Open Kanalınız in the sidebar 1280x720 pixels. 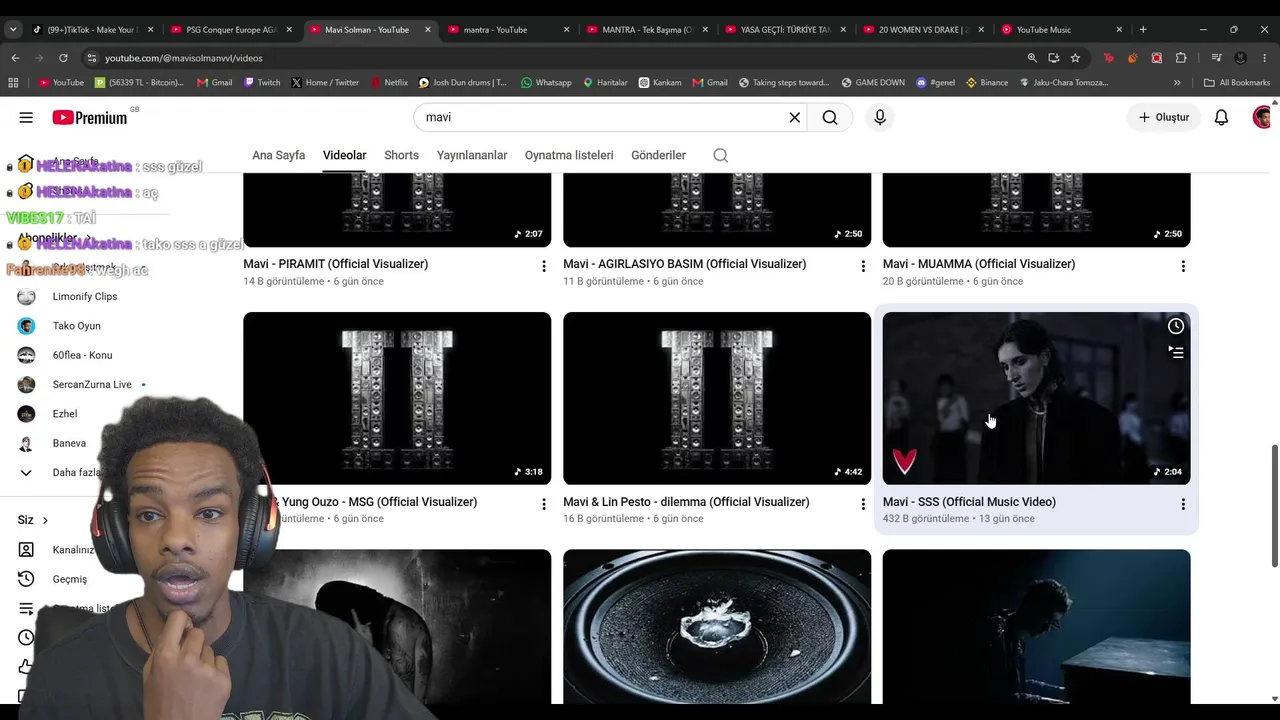(x=73, y=550)
